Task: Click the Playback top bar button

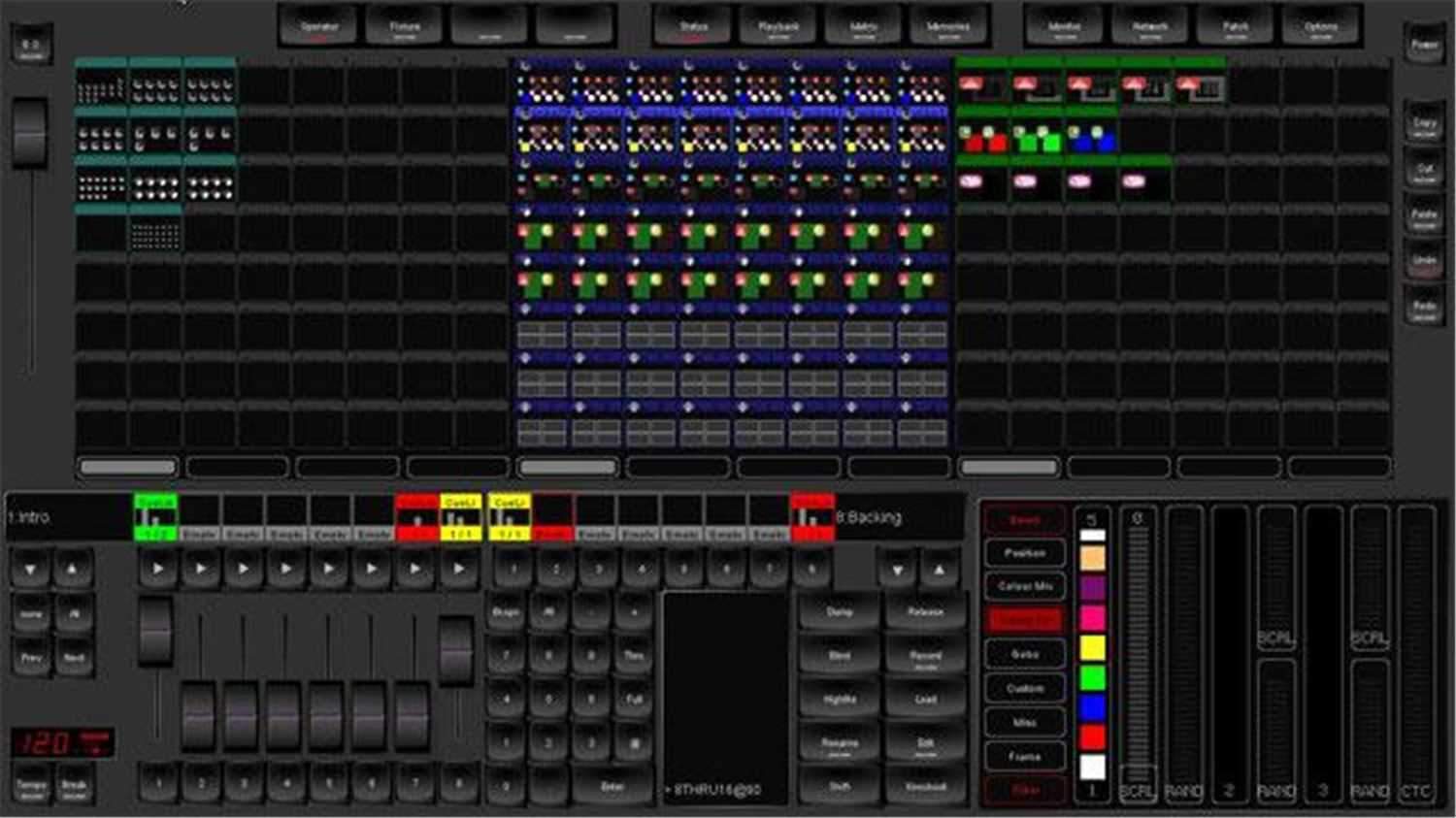Action: tap(778, 27)
